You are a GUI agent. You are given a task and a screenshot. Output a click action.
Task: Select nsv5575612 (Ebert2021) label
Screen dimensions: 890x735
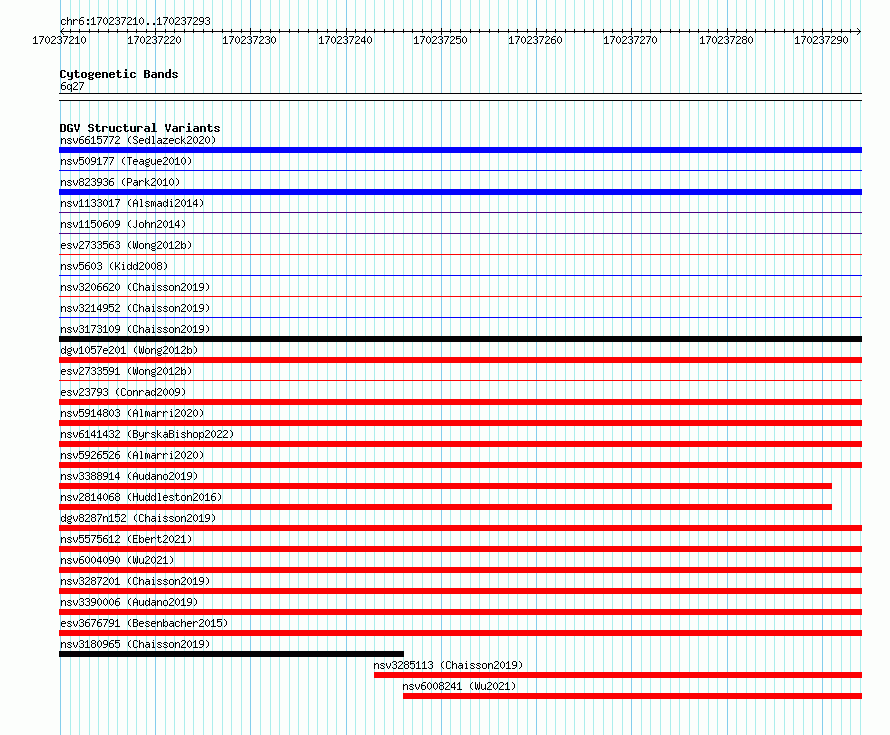(x=126, y=539)
